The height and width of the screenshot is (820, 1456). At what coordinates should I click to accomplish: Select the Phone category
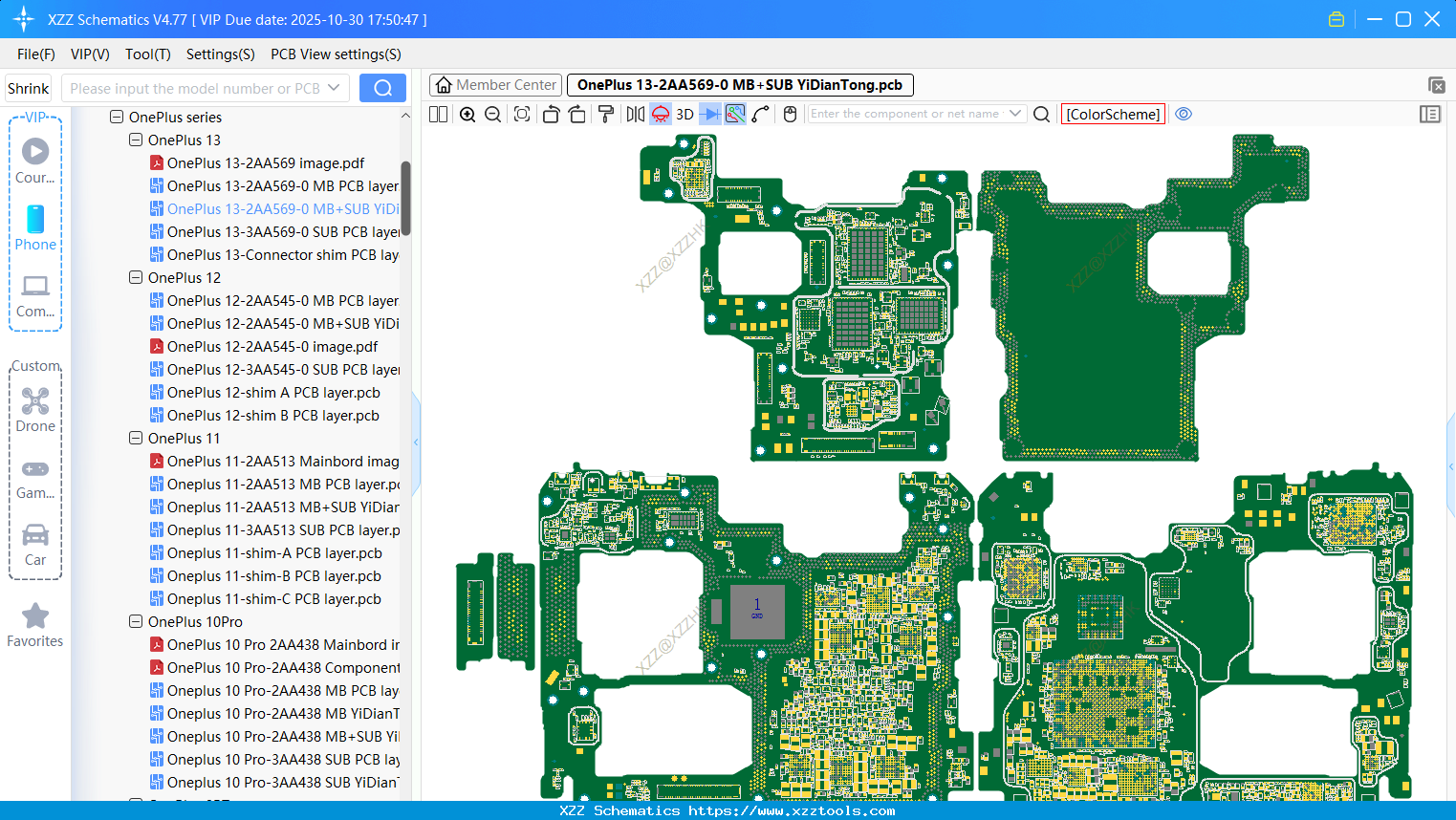point(35,227)
